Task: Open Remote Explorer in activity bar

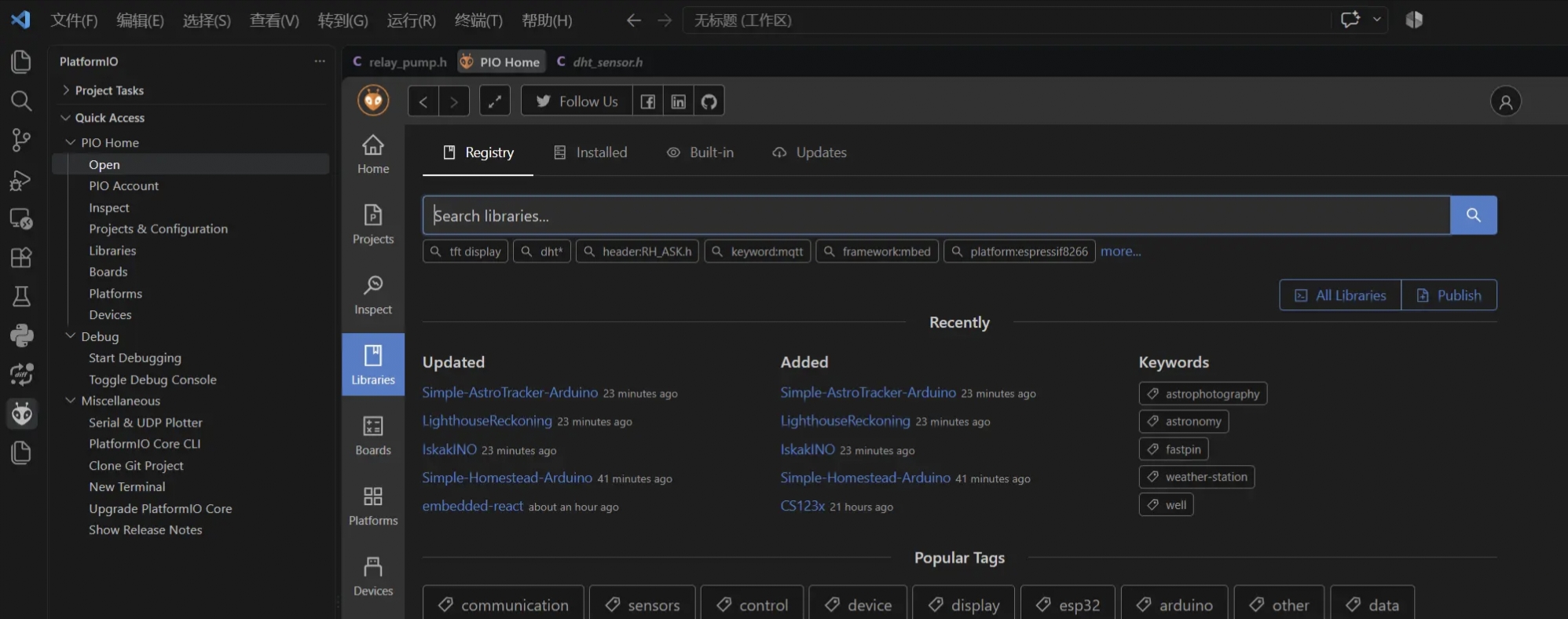Action: [x=21, y=218]
